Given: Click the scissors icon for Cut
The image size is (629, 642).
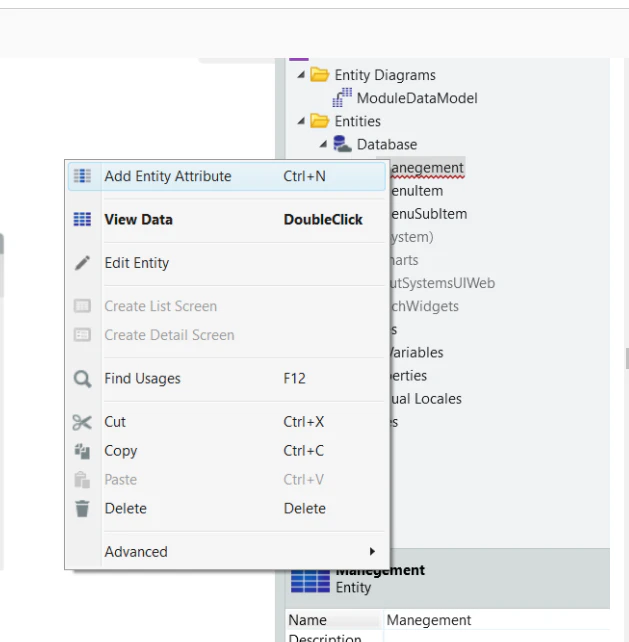Looking at the screenshot, I should tap(82, 422).
